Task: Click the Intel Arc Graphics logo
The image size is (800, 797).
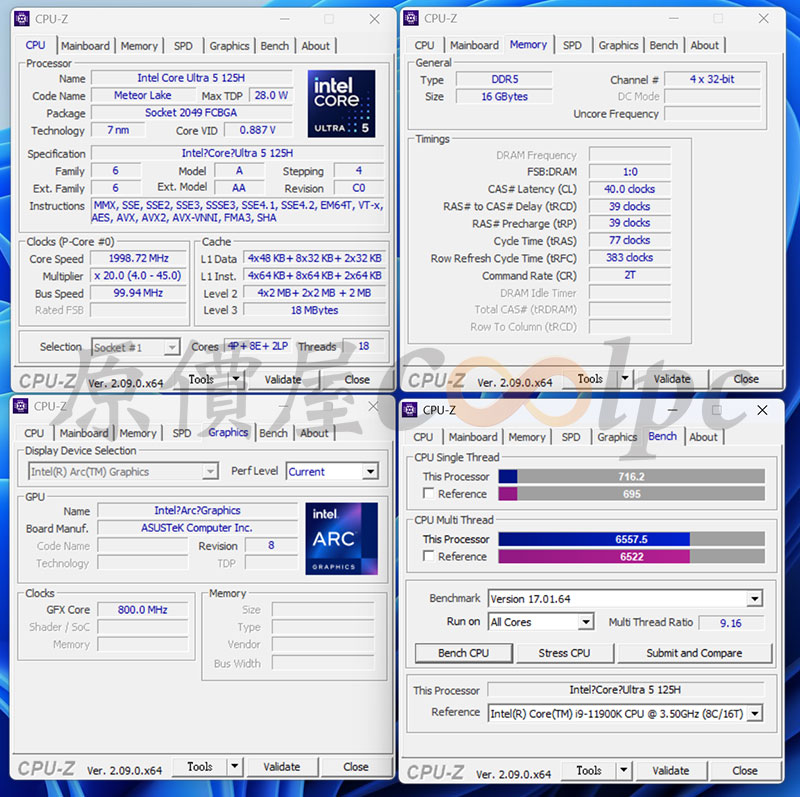Action: click(x=341, y=539)
